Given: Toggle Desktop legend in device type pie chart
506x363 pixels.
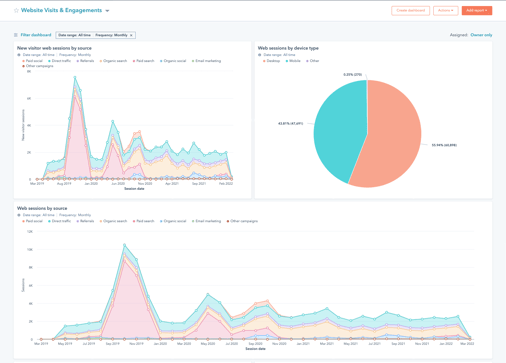Looking at the screenshot, I should pos(271,61).
